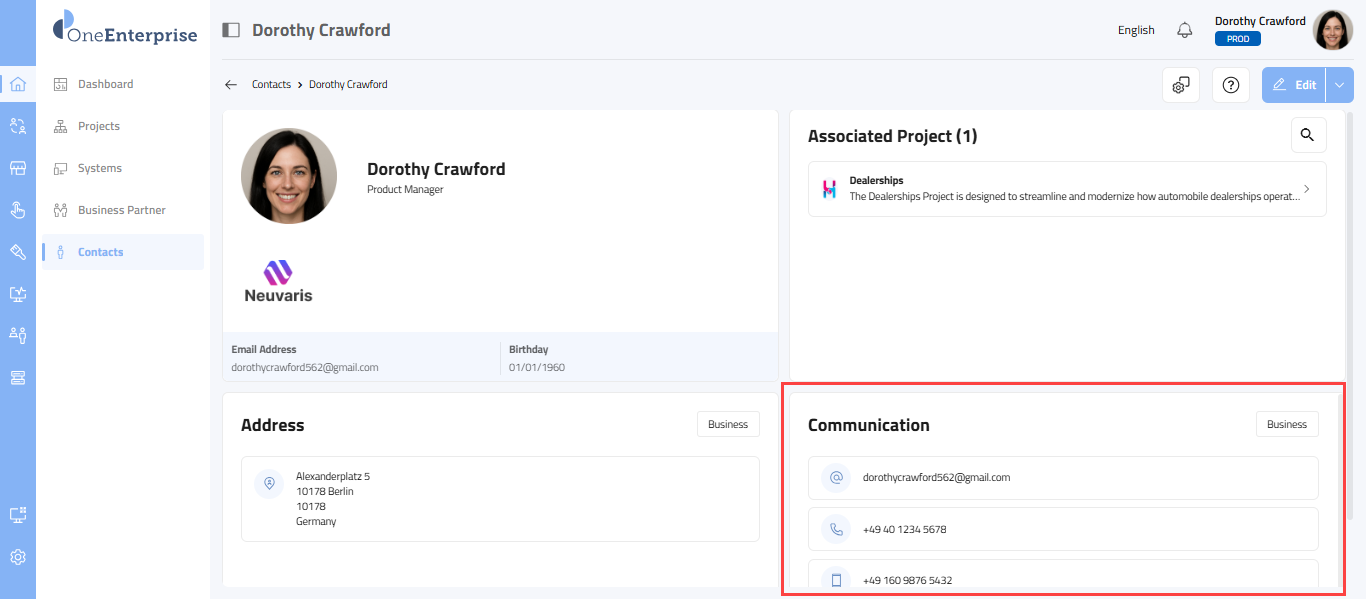Expand the Edit button dropdown arrow

point(1340,85)
